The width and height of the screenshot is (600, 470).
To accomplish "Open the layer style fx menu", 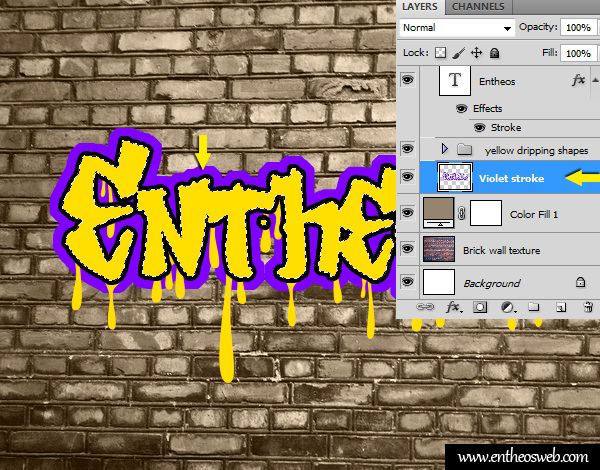I will pos(453,307).
